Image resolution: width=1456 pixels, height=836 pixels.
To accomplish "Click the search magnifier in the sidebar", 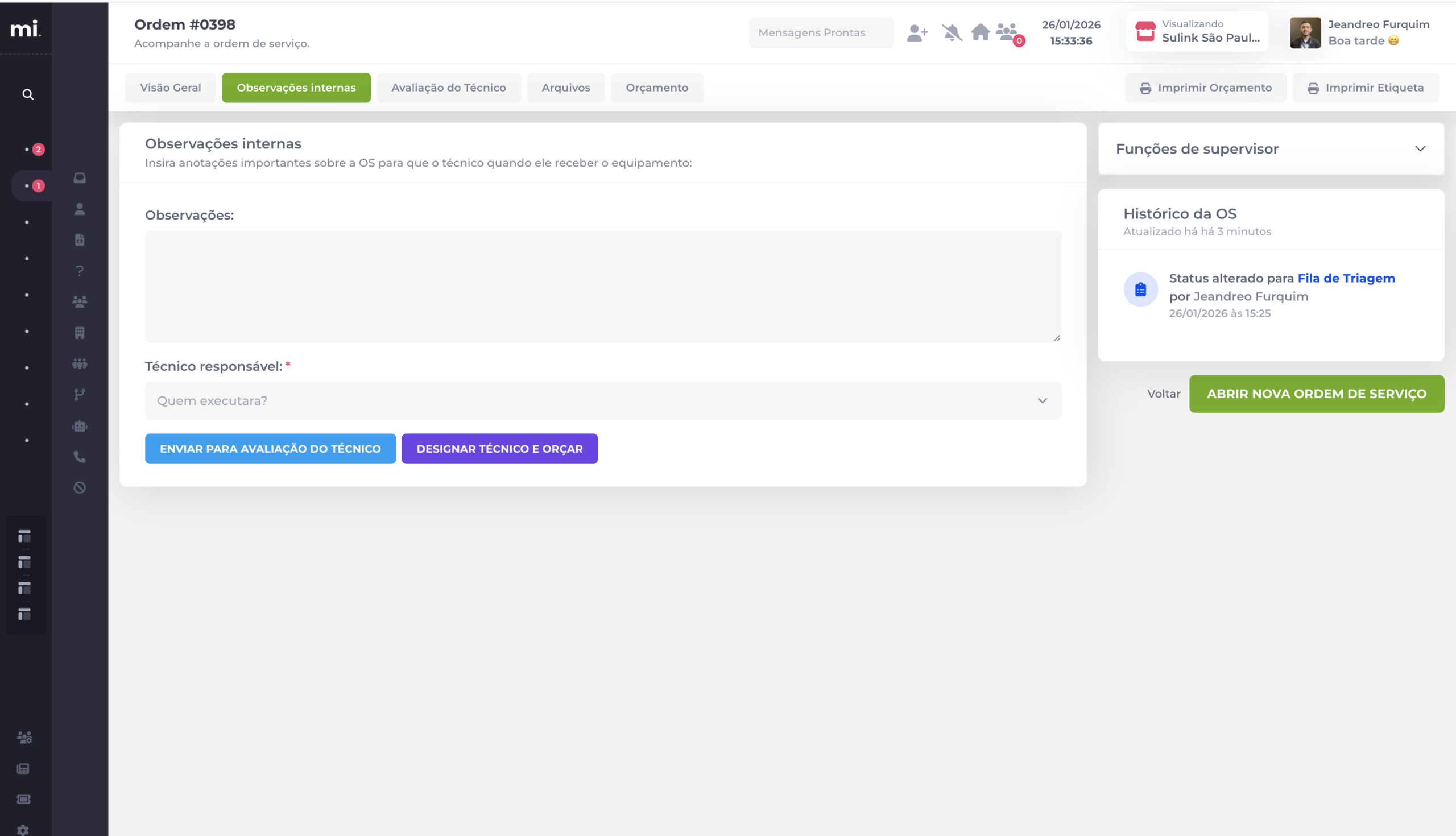I will 27,94.
